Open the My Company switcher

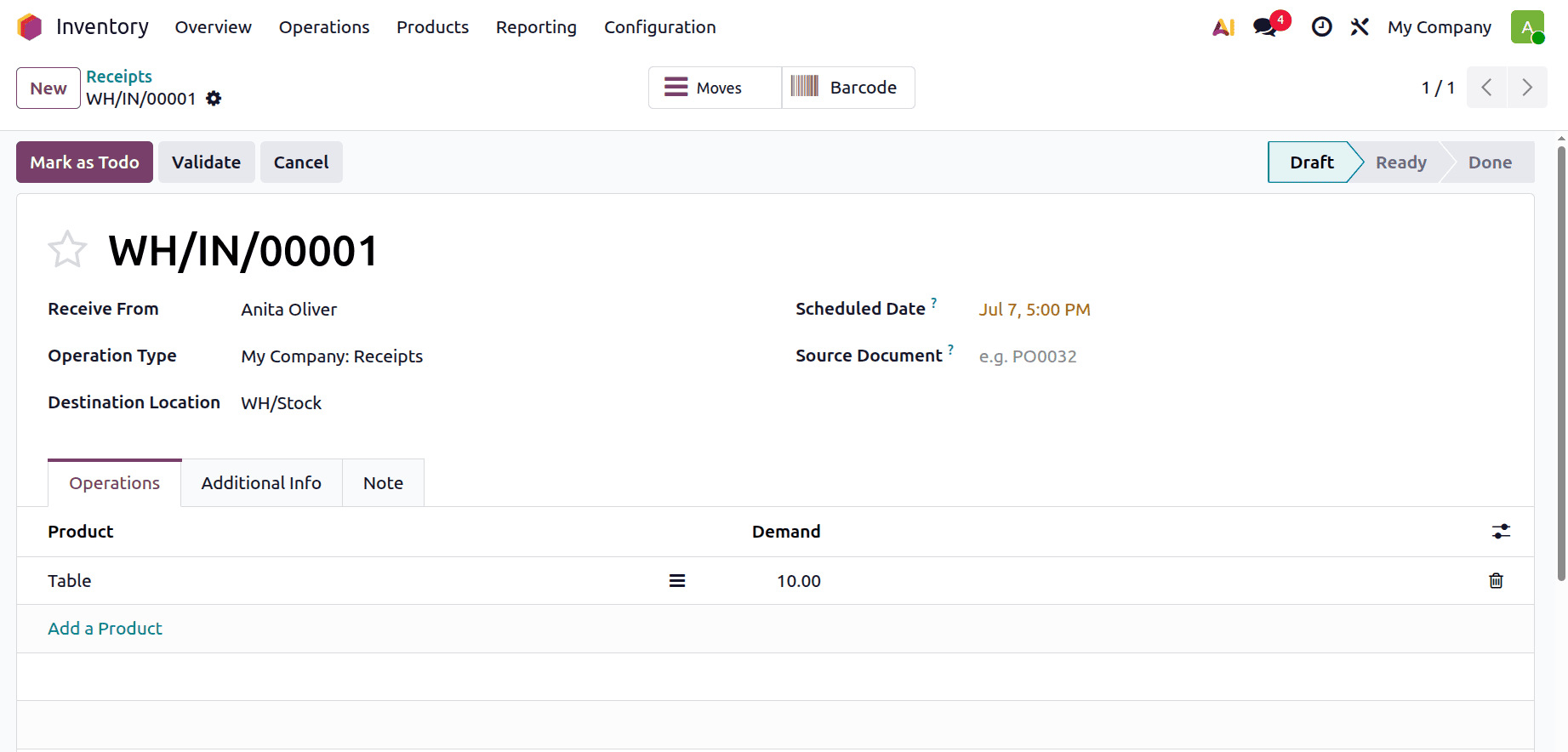pyautogui.click(x=1440, y=27)
